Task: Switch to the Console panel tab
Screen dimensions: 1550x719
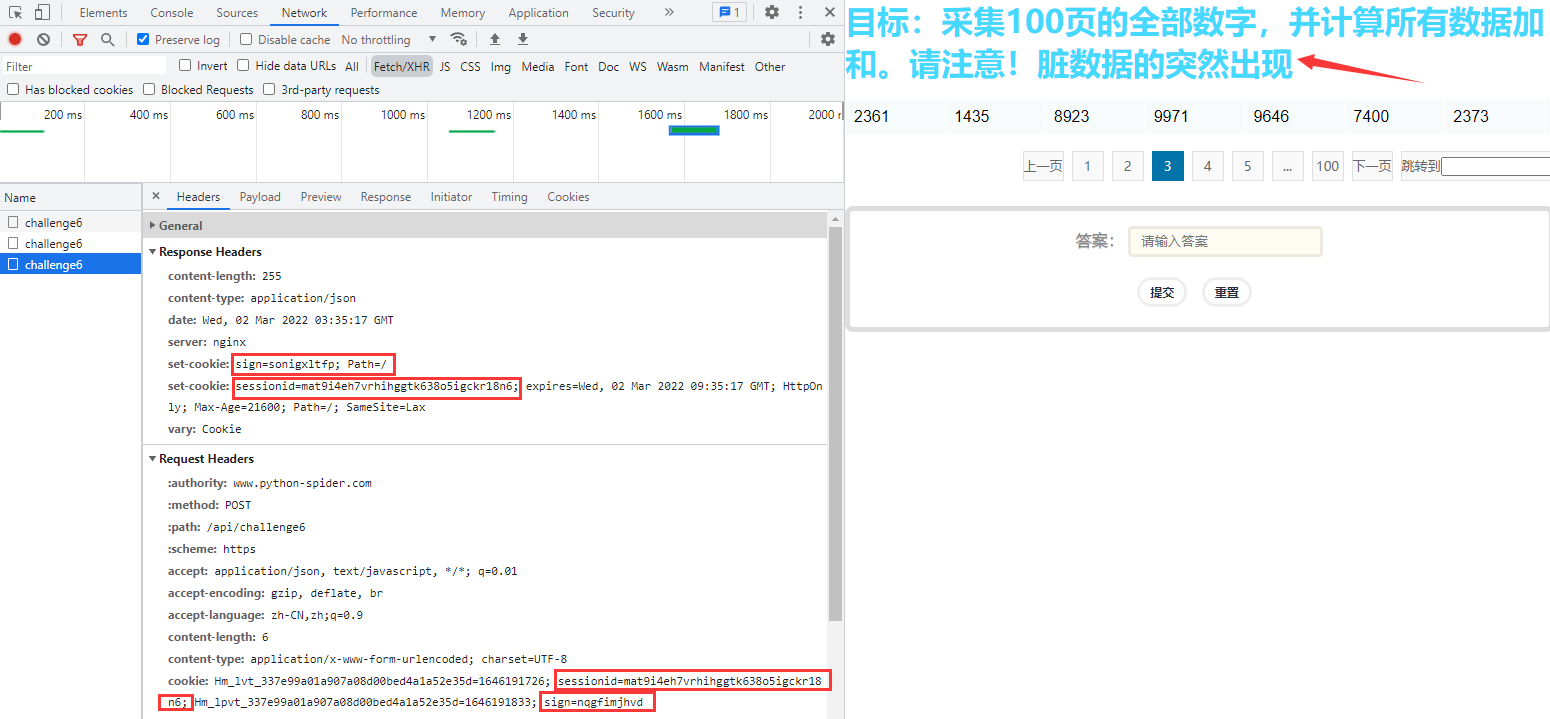Action: pyautogui.click(x=172, y=13)
